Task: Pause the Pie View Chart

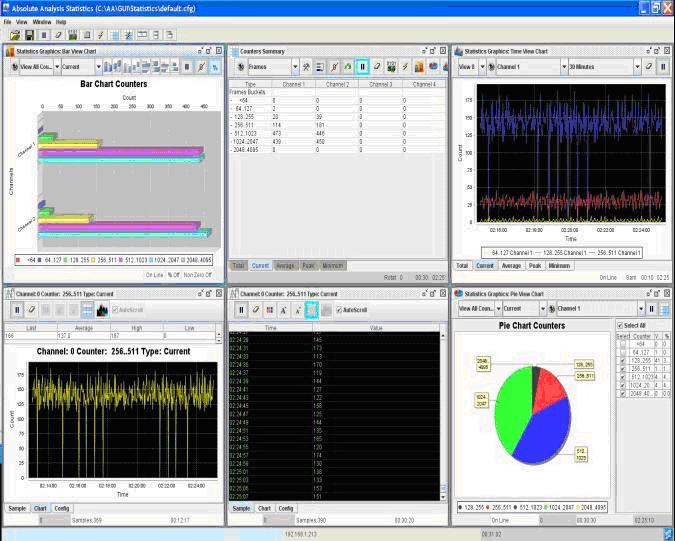Action: coord(652,310)
